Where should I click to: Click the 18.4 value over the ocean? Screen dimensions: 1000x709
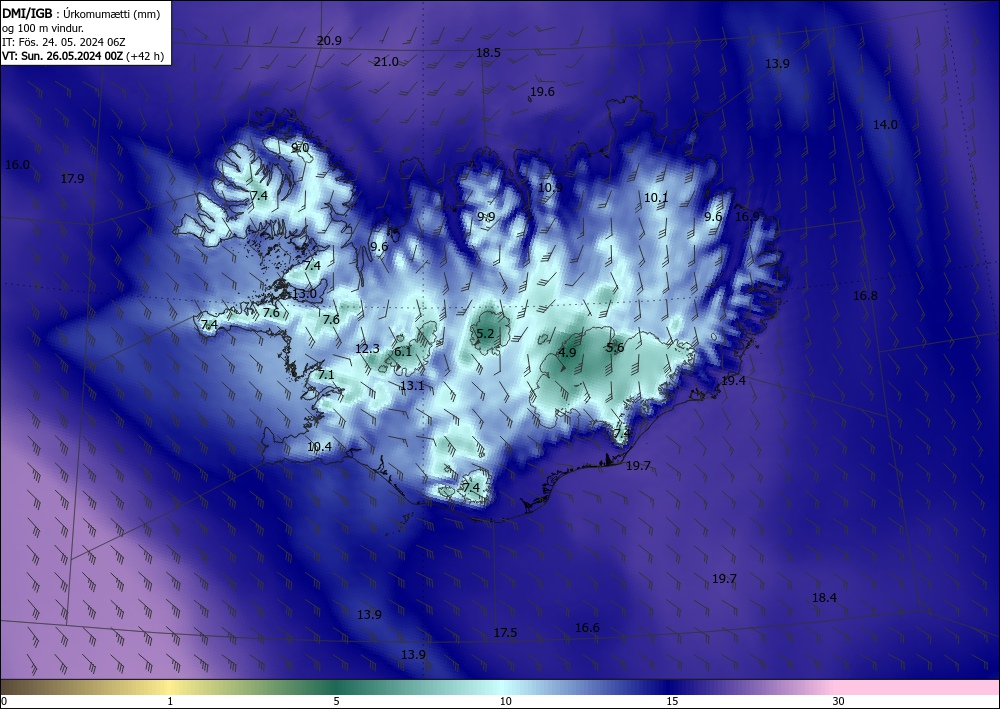point(824,598)
